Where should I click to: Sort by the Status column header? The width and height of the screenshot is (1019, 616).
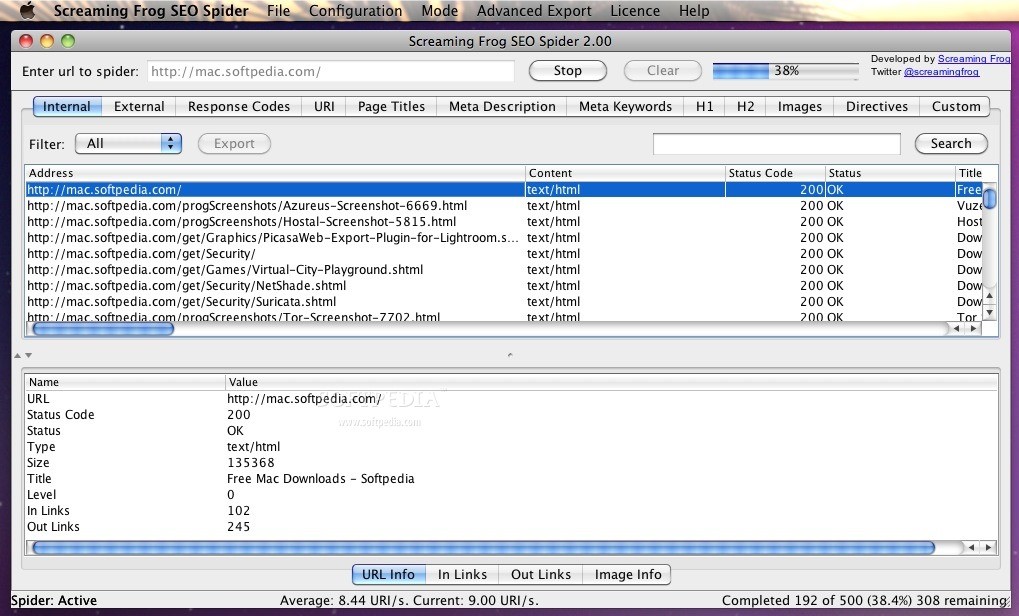[889, 173]
